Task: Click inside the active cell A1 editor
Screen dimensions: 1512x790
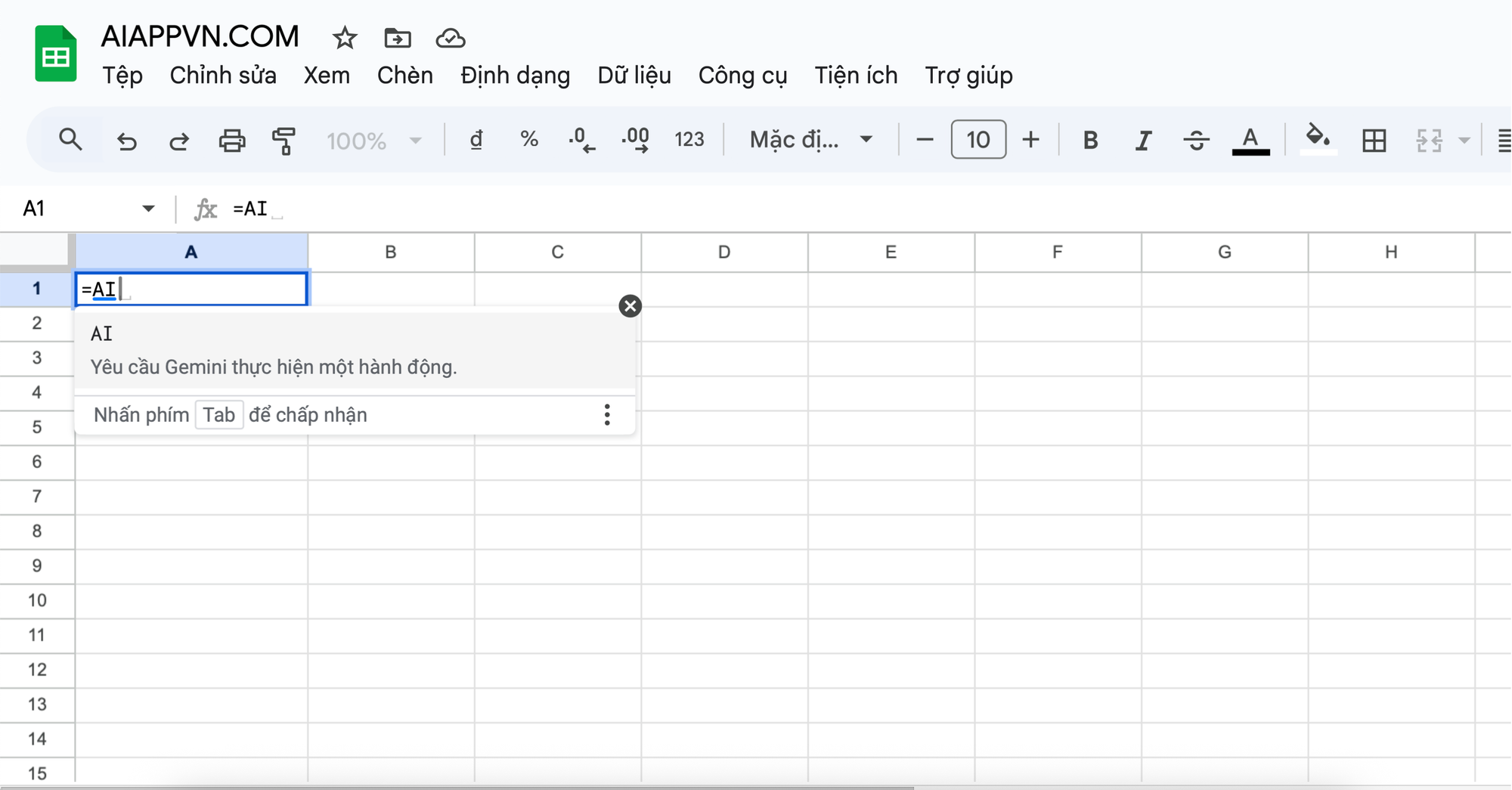Action: 191,290
